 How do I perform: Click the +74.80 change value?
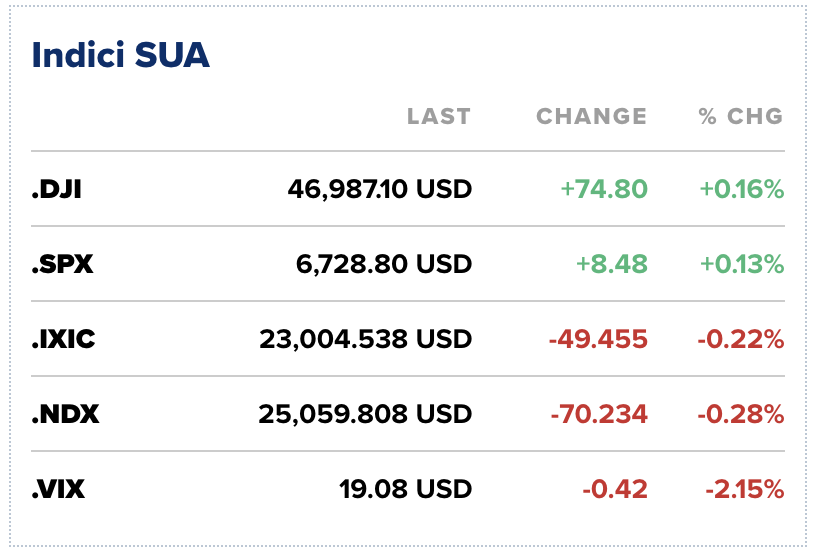coord(603,188)
